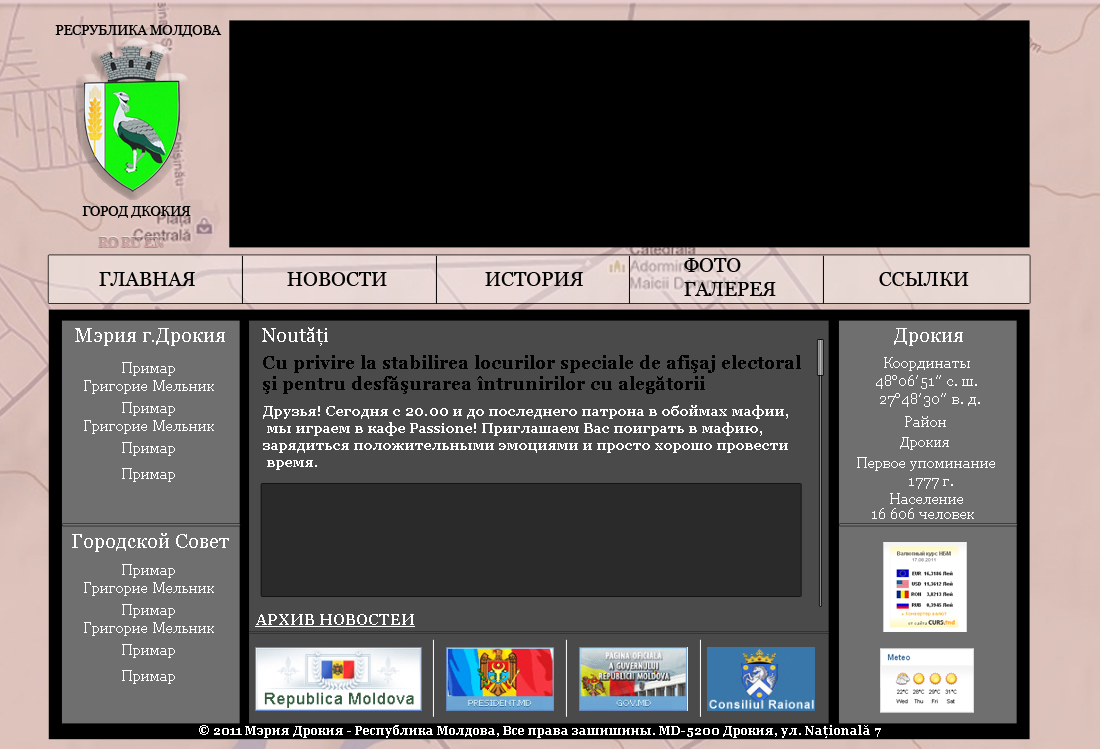Image resolution: width=1100 pixels, height=749 pixels.
Task: Switch to ФОТО ГАЛЕРЕЯ
Action: (727, 279)
